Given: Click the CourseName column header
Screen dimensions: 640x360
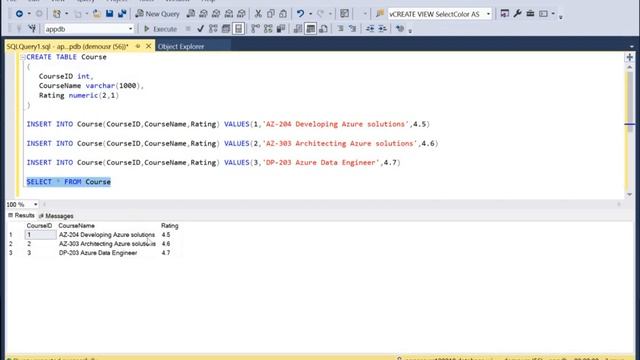Looking at the screenshot, I should 76,226.
